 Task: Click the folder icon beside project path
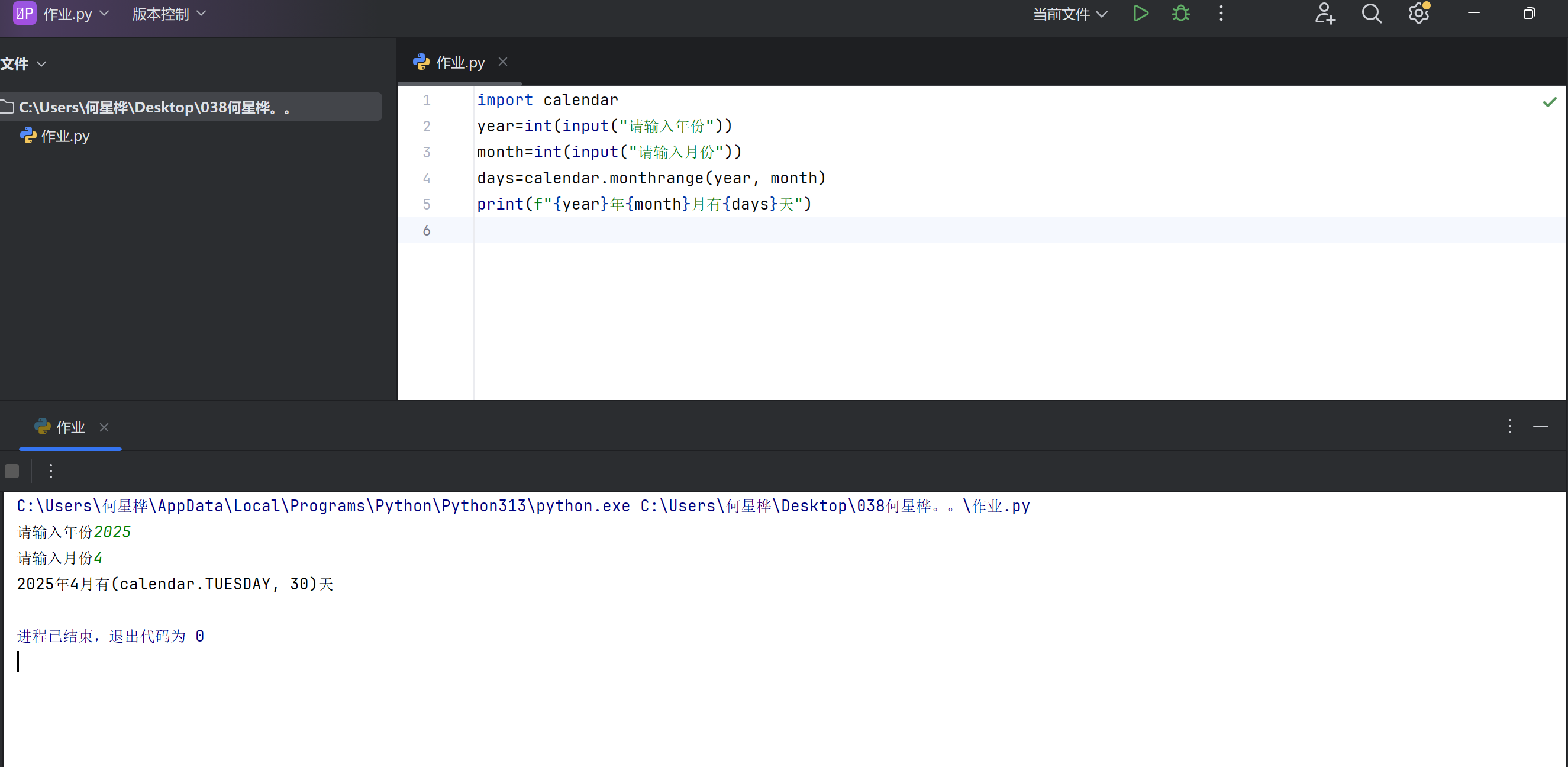(x=7, y=107)
